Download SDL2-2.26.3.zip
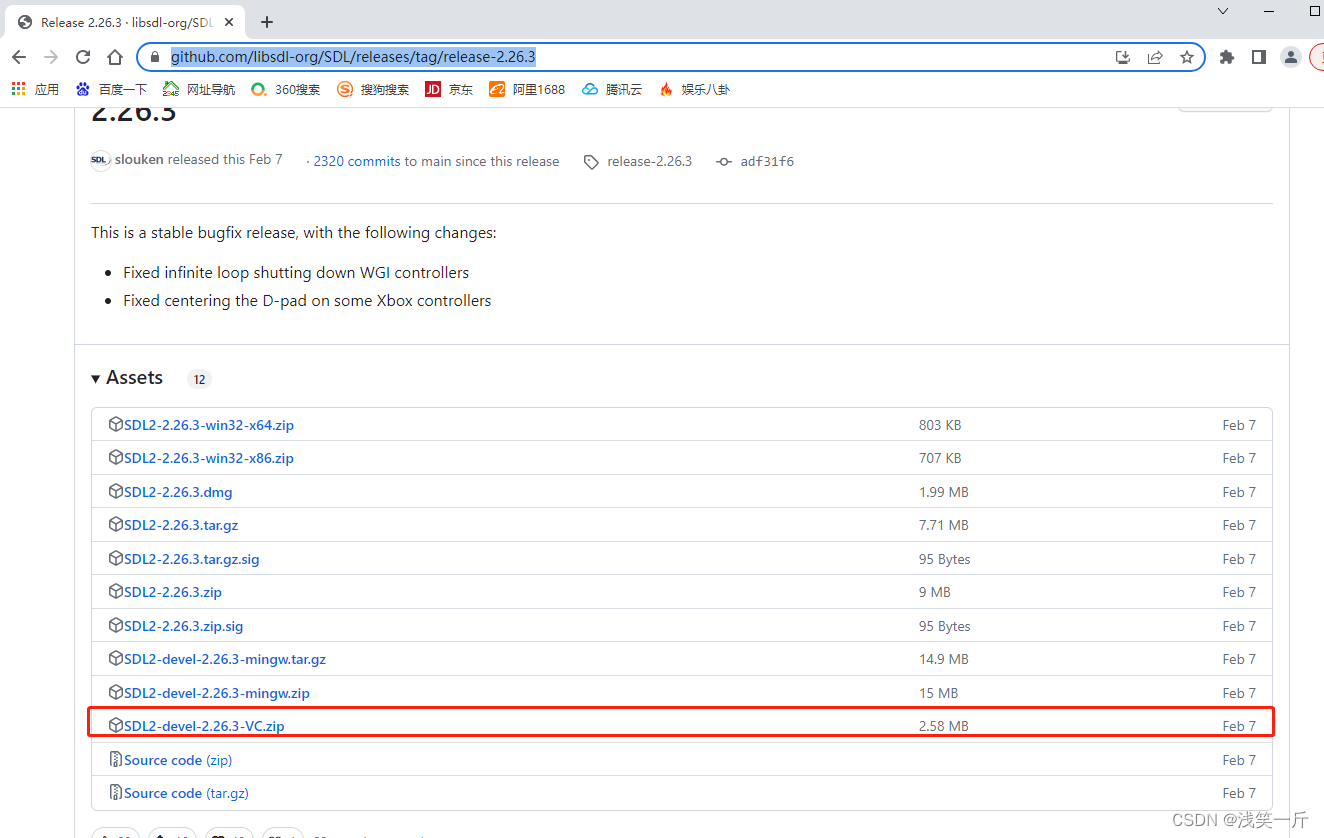 pos(173,592)
